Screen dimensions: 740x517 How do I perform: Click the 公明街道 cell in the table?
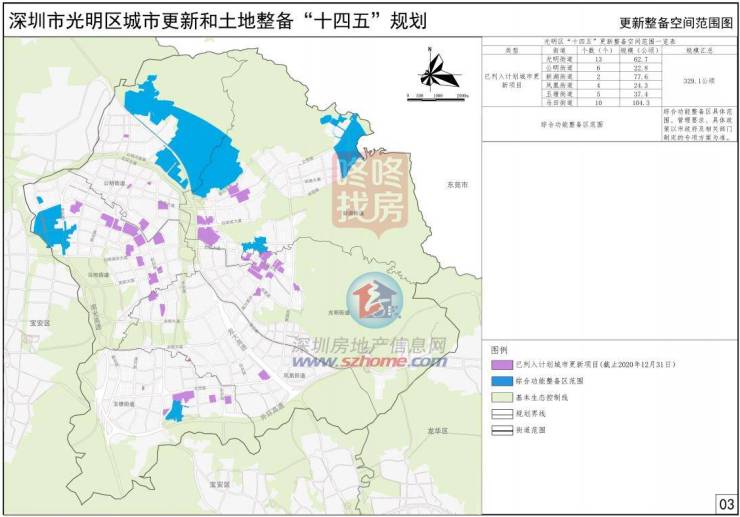pos(559,68)
